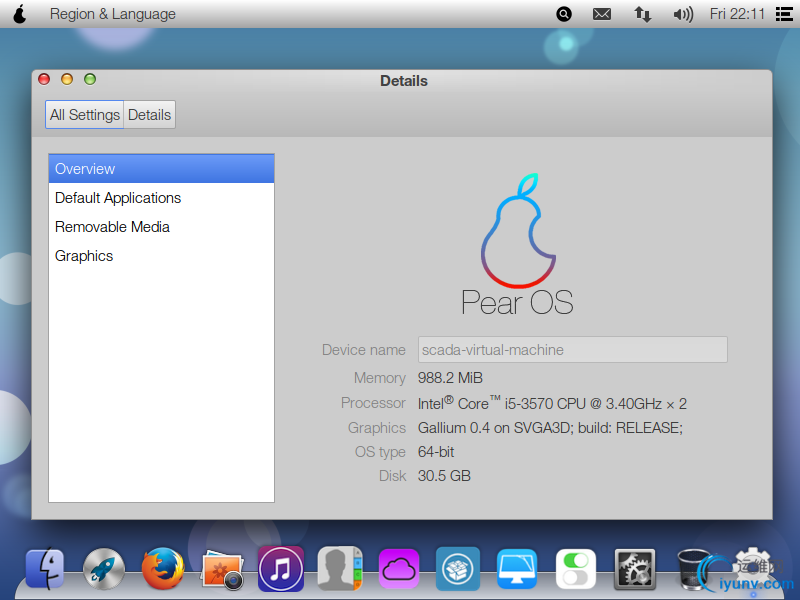This screenshot has width=800, height=600.
Task: Click the Details breadcrumb button
Action: (149, 115)
